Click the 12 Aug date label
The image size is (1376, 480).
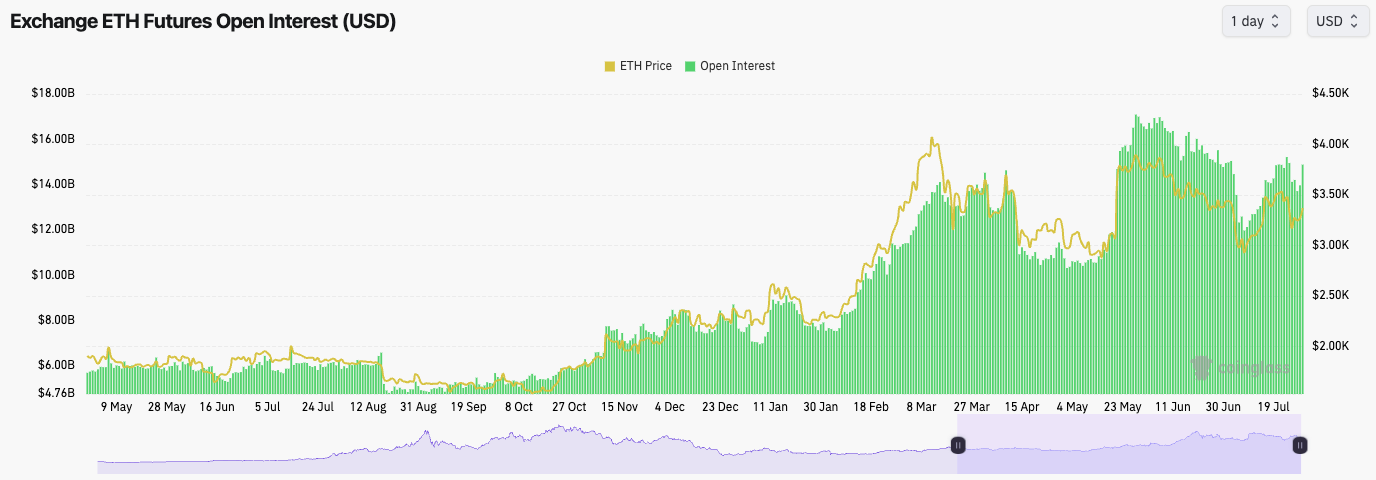368,407
